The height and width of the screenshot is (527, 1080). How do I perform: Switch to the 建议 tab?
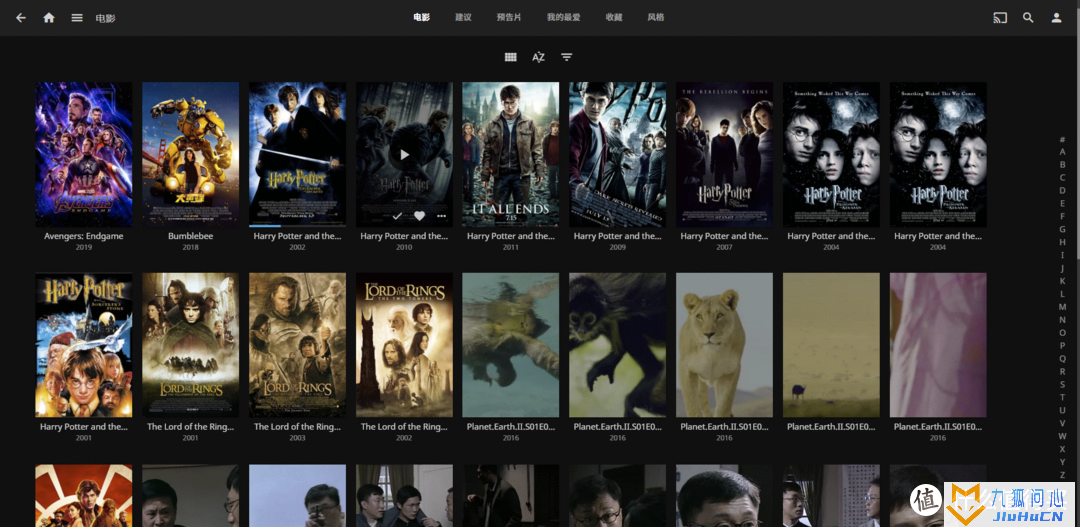click(x=464, y=18)
